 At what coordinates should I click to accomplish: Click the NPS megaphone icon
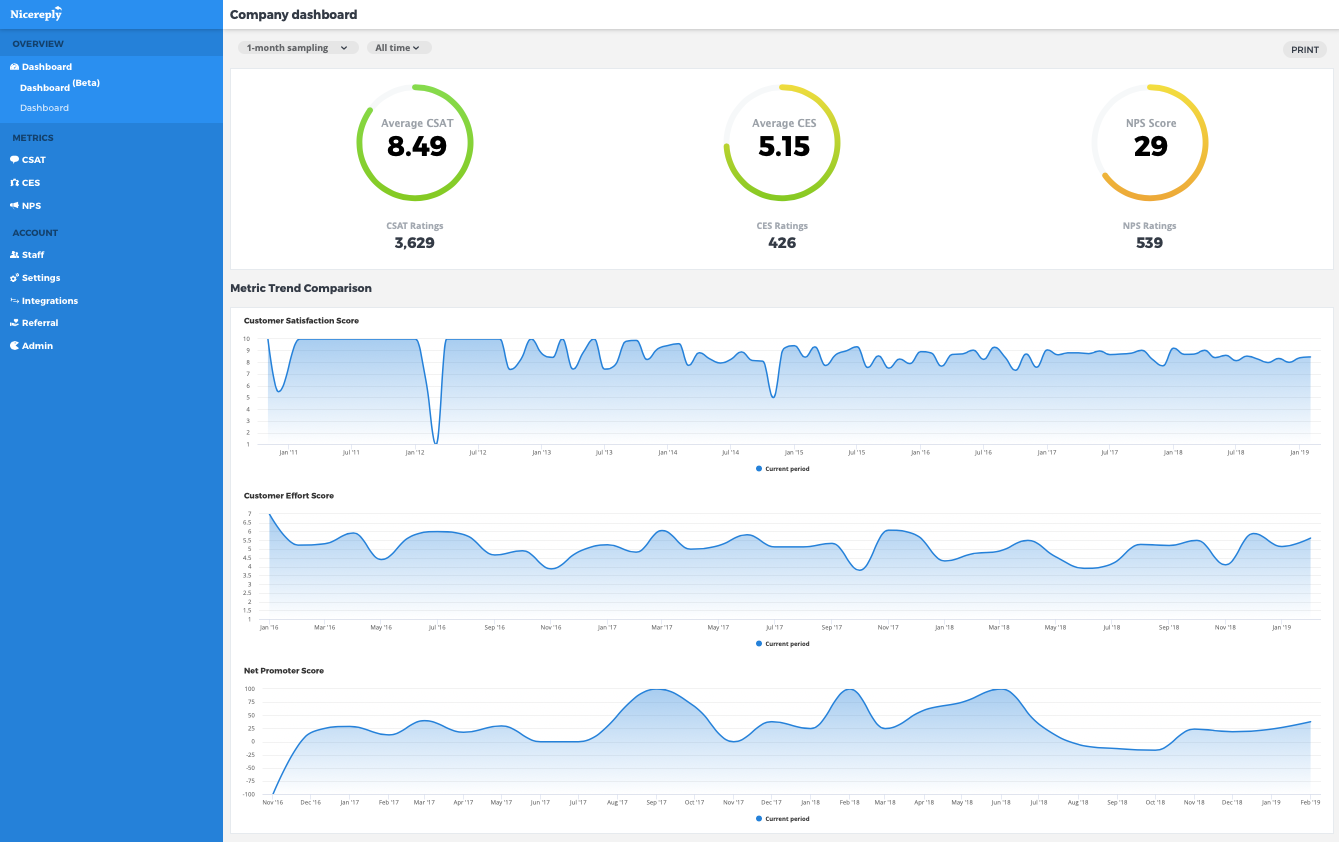pos(14,206)
